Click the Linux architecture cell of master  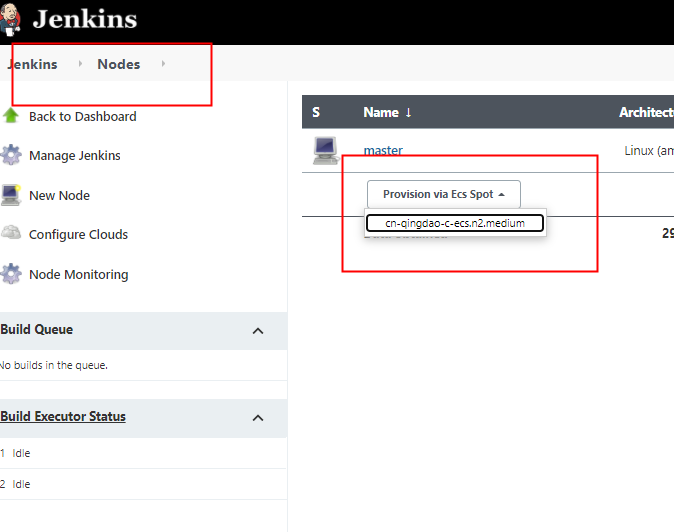click(x=649, y=151)
